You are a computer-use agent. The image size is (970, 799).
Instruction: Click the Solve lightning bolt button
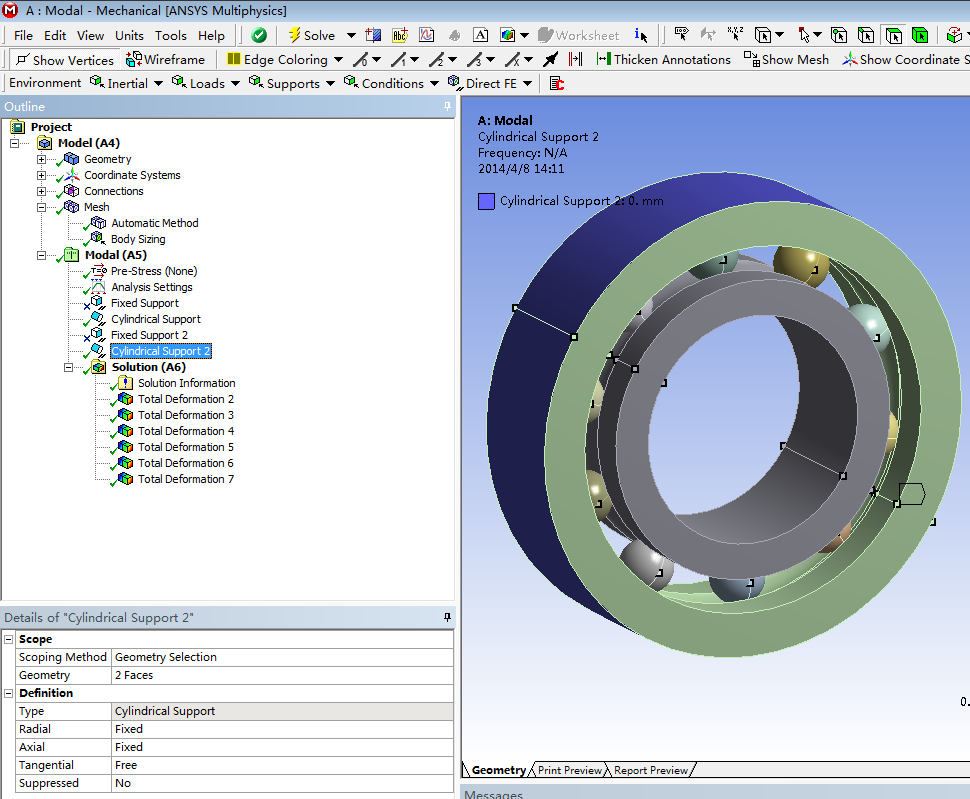(312, 35)
